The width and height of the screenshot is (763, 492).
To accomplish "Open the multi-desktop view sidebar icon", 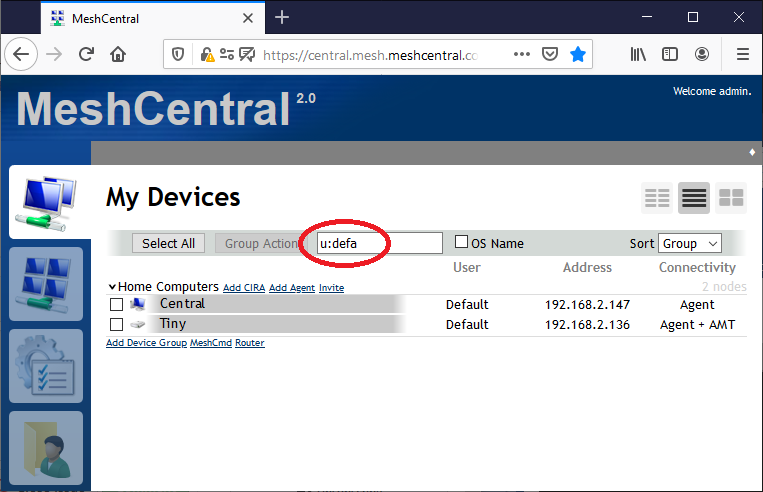I will click(x=46, y=284).
